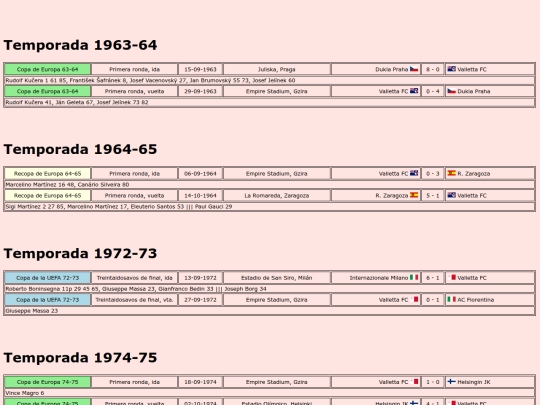
Task: Click date 15-09-1963
Action: [200, 70]
